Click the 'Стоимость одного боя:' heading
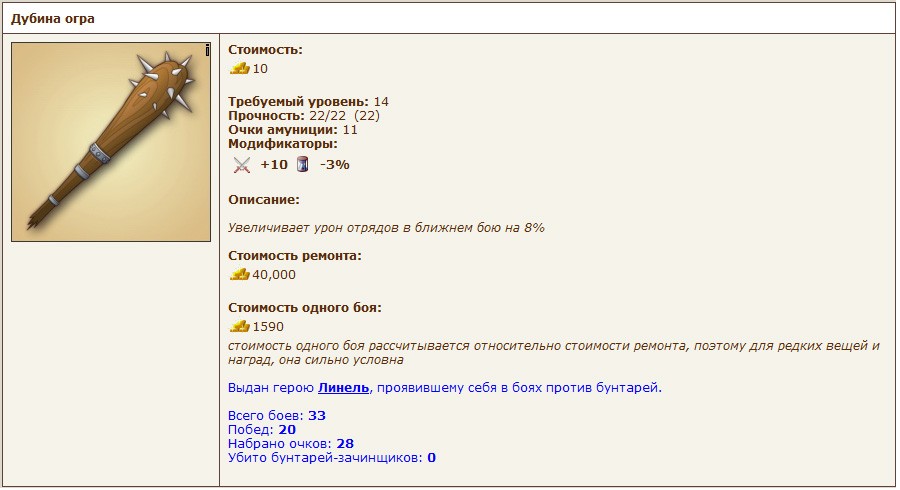 (305, 308)
